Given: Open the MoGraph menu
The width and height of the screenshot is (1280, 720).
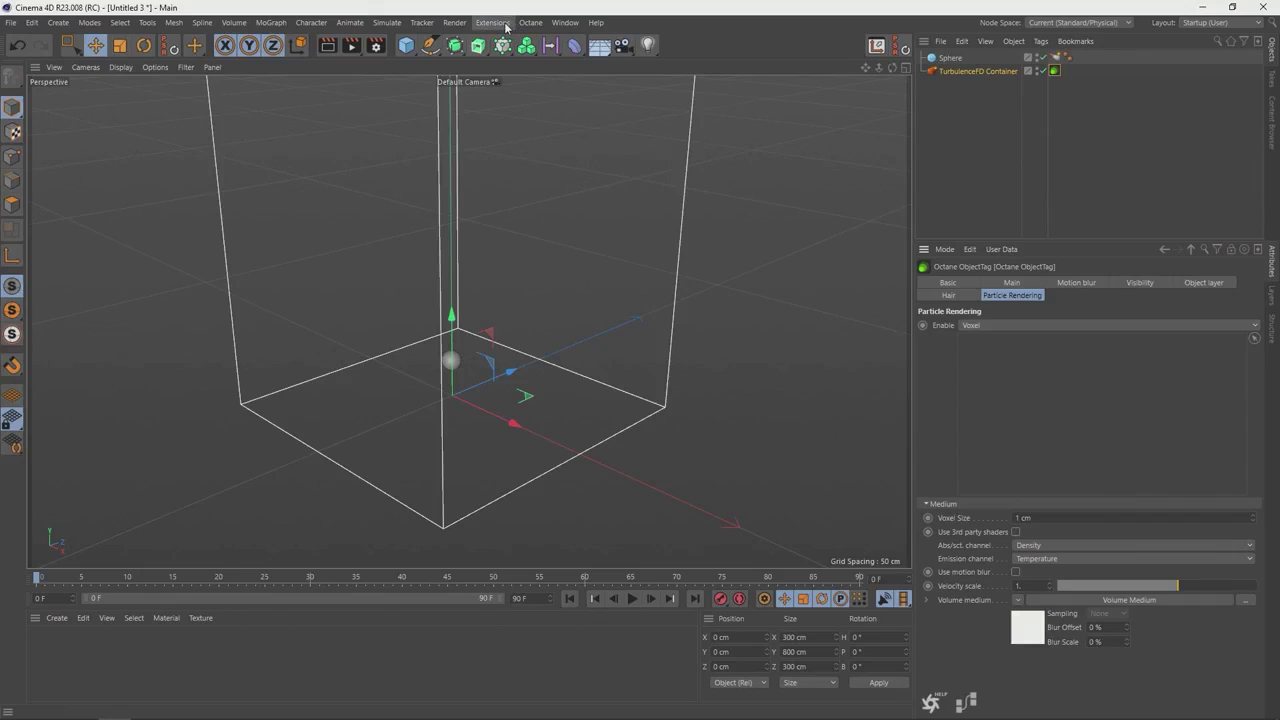Looking at the screenshot, I should click(x=271, y=22).
